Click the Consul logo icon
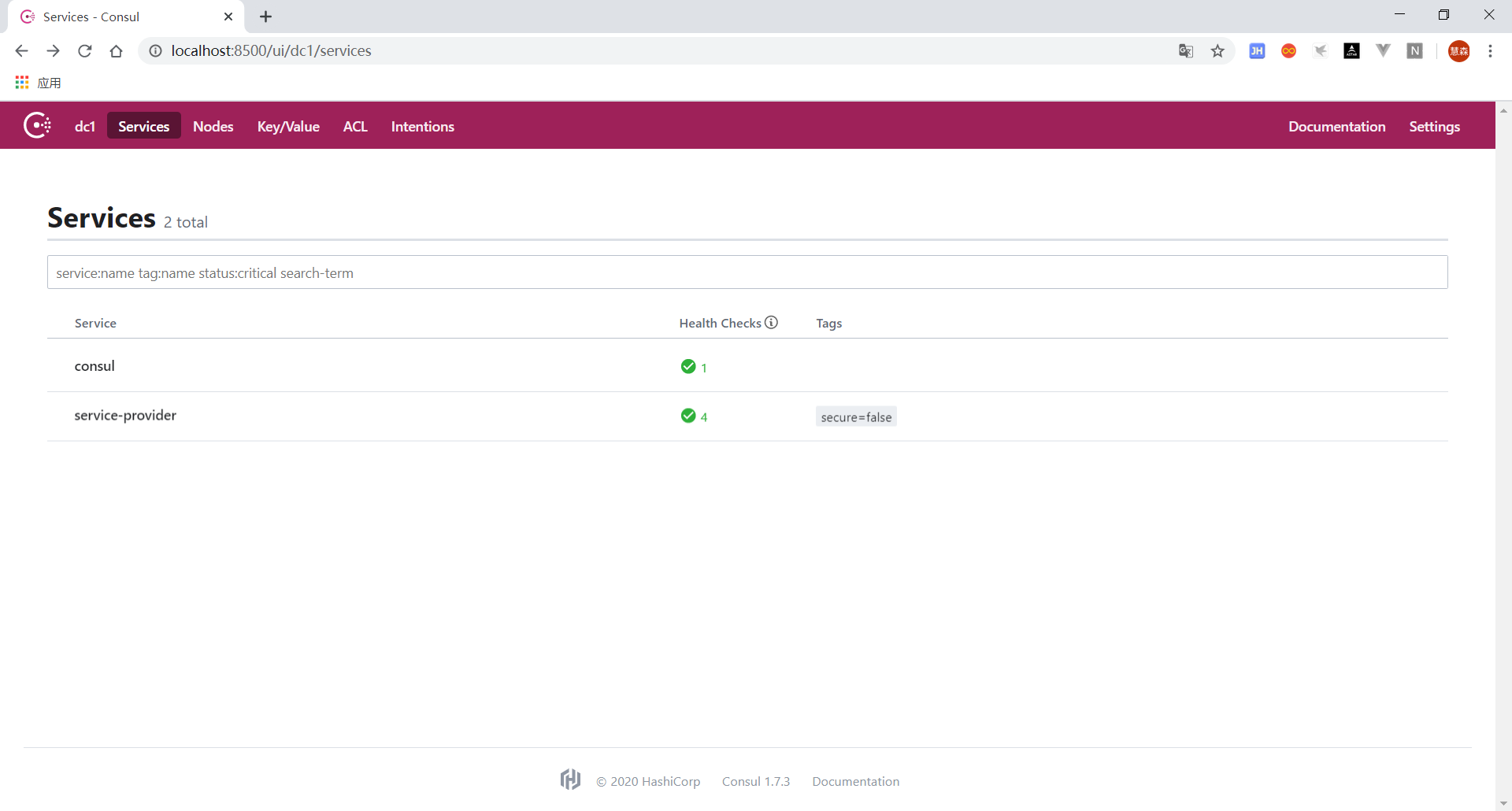Image resolution: width=1512 pixels, height=811 pixels. (37, 125)
